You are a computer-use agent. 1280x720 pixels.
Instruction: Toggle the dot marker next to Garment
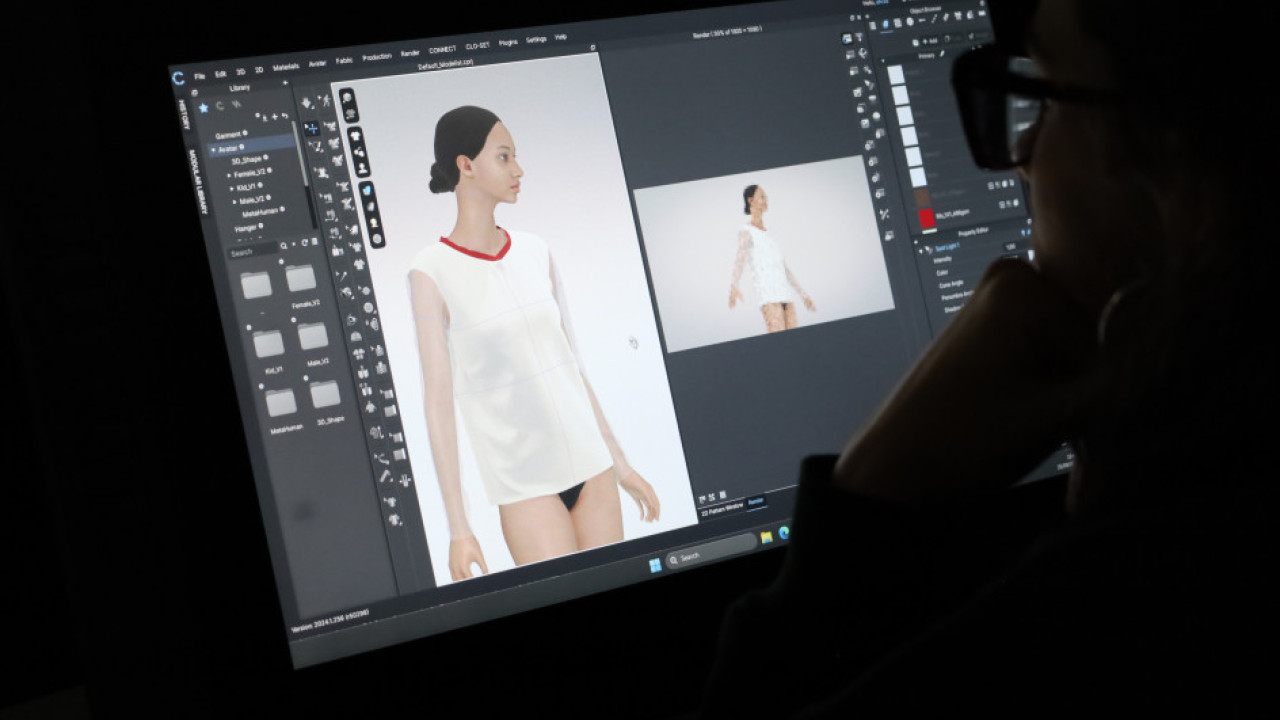click(x=245, y=133)
